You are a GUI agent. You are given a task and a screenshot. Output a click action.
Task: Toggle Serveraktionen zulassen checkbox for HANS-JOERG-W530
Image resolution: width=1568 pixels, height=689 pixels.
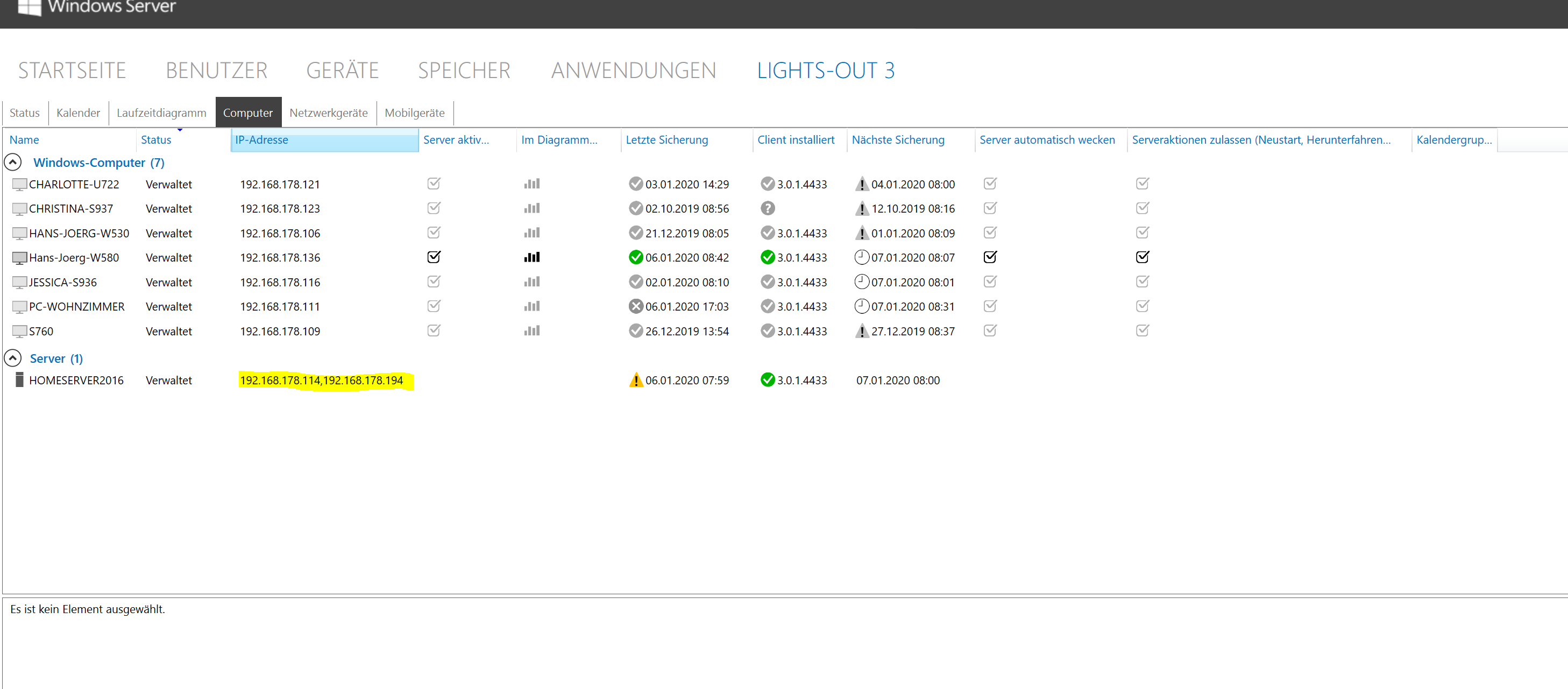1143,232
